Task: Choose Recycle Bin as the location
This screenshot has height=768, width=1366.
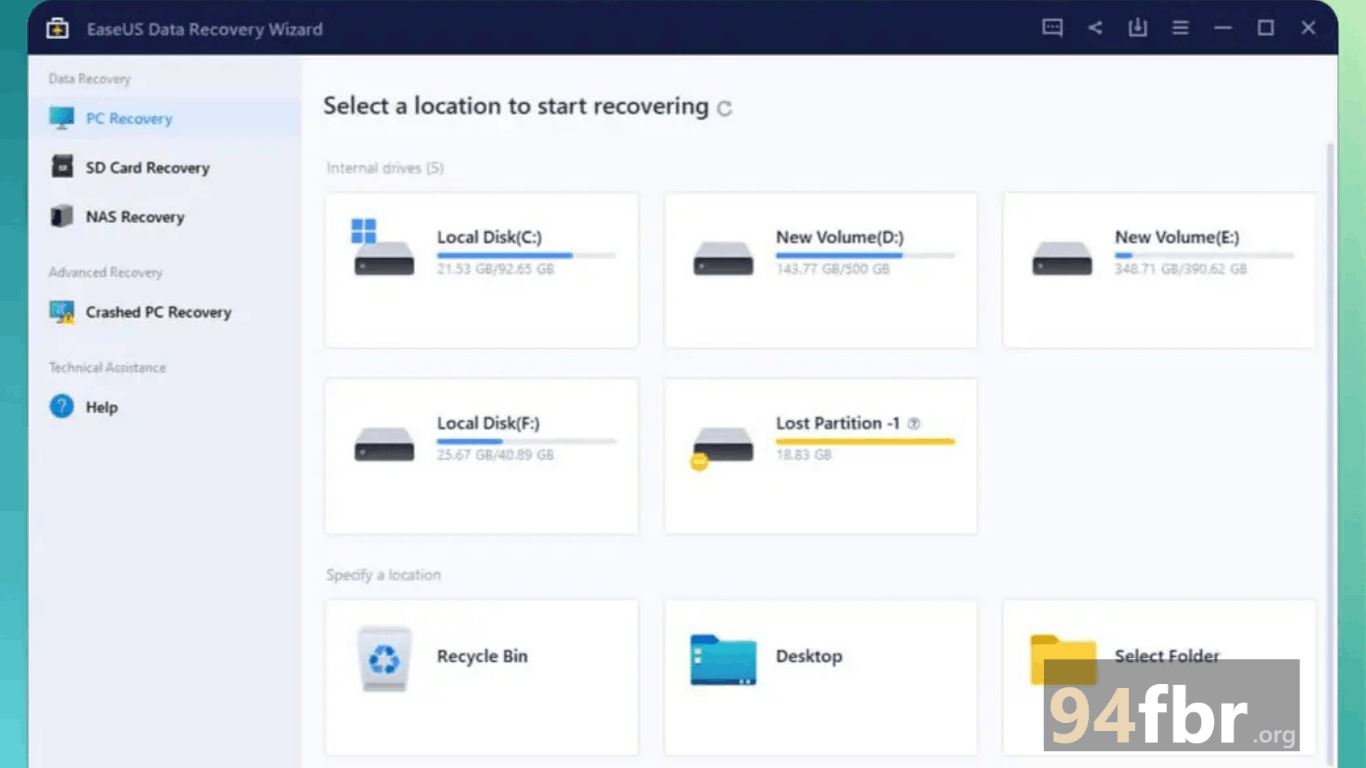Action: pos(482,677)
